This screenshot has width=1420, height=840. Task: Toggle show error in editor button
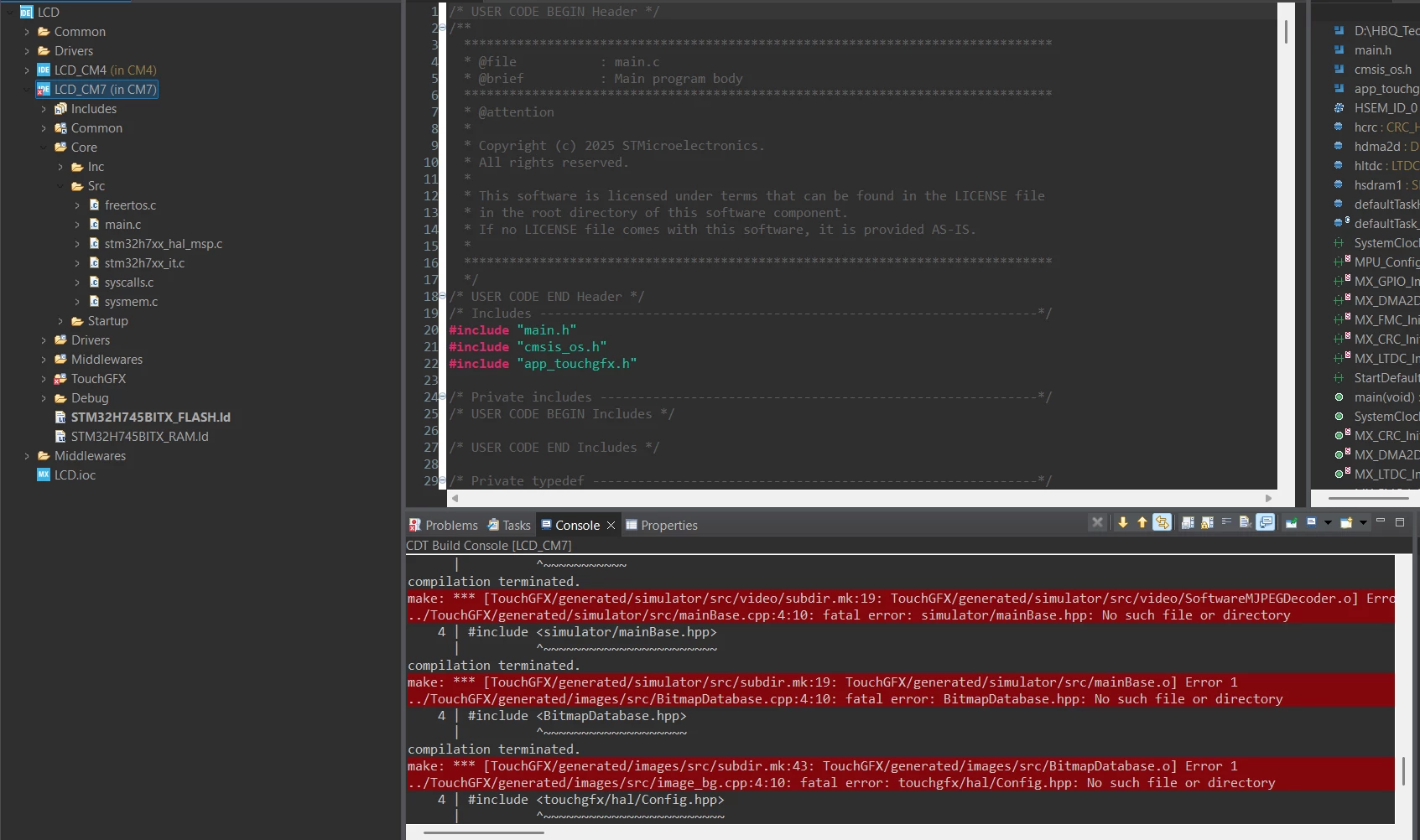1163,522
